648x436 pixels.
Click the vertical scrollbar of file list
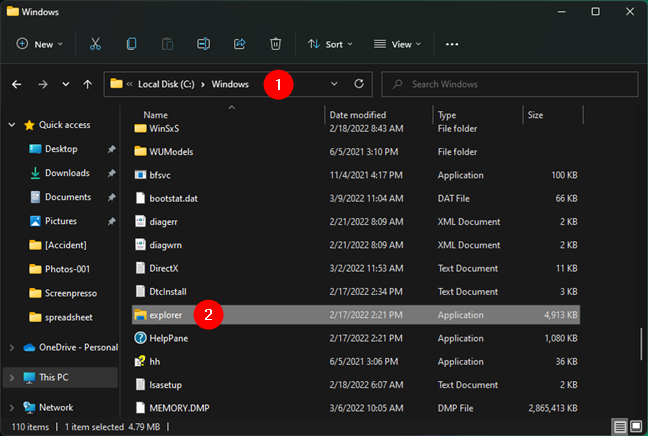[641, 344]
